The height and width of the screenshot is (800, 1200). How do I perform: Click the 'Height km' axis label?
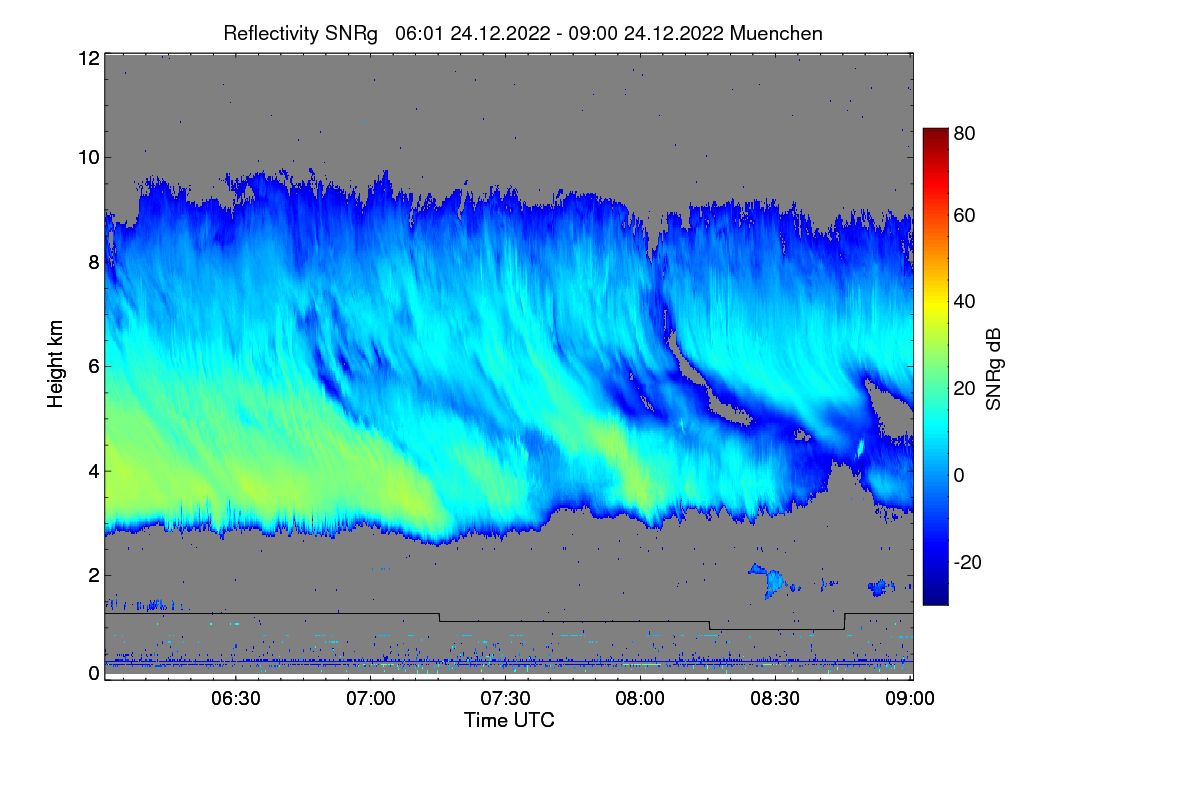[56, 364]
